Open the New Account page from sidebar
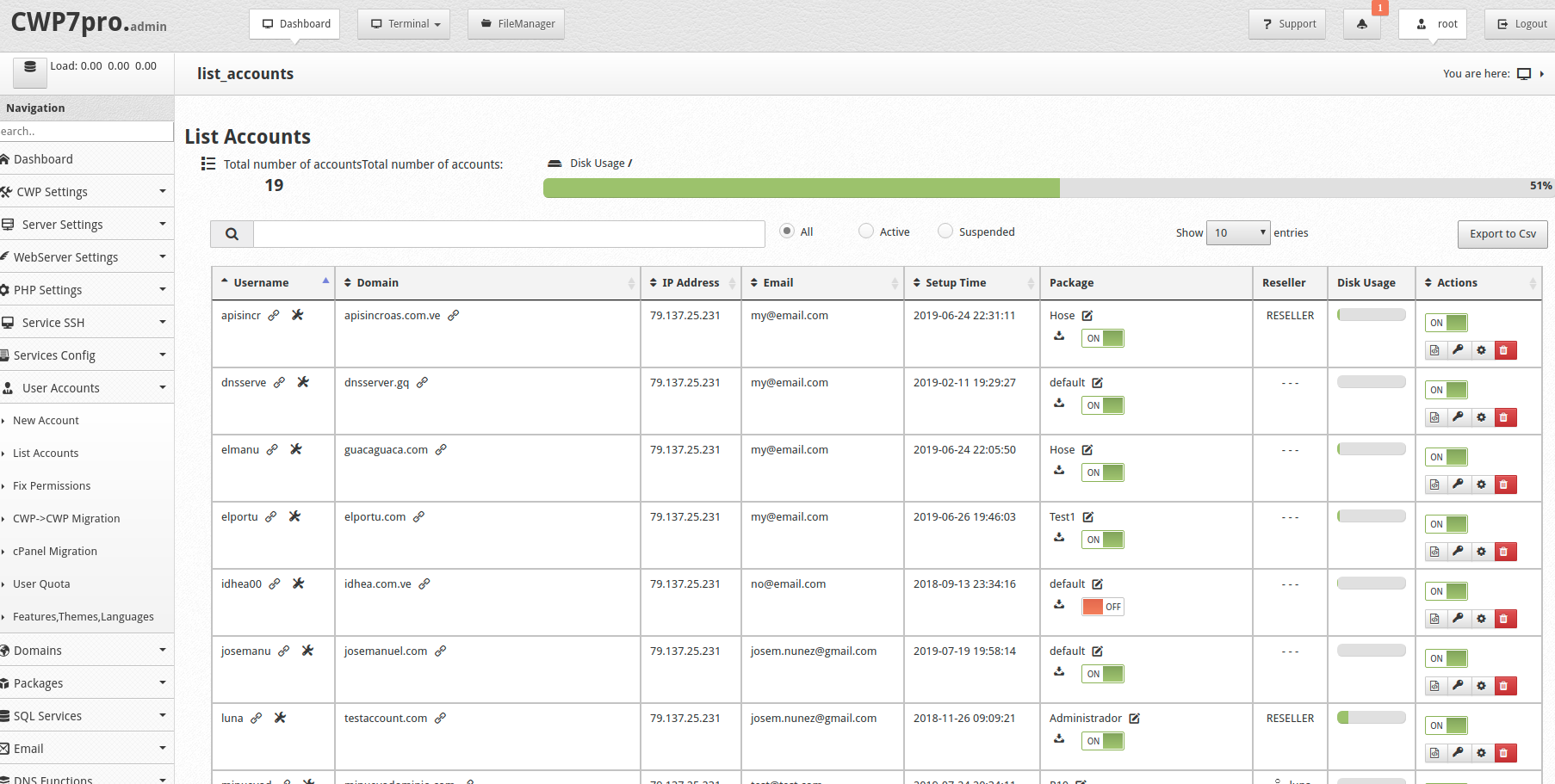The height and width of the screenshot is (784, 1555). pos(47,420)
